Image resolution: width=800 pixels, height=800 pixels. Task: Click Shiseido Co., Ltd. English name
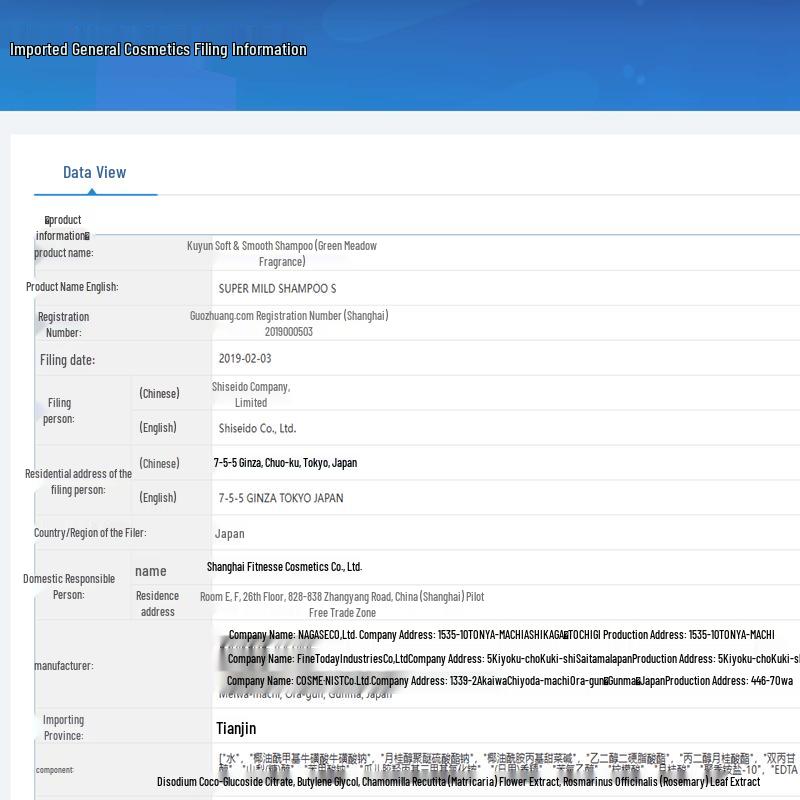pyautogui.click(x=257, y=429)
